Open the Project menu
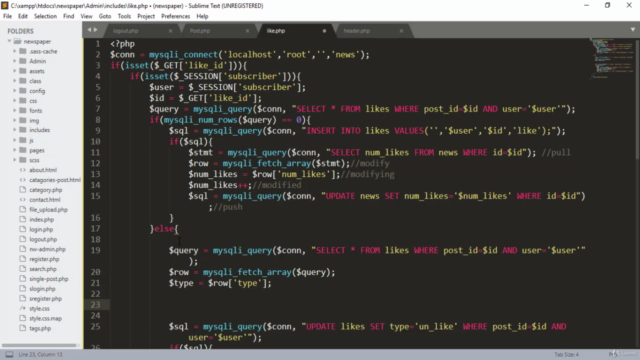The image size is (640, 360). [x=146, y=16]
